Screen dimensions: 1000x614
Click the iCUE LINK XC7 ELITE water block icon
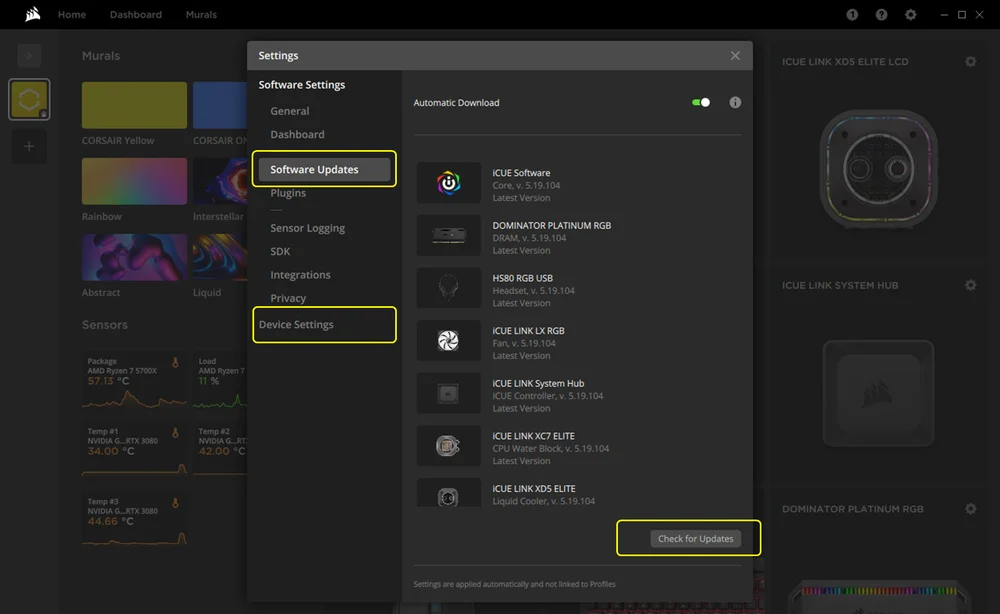[448, 445]
